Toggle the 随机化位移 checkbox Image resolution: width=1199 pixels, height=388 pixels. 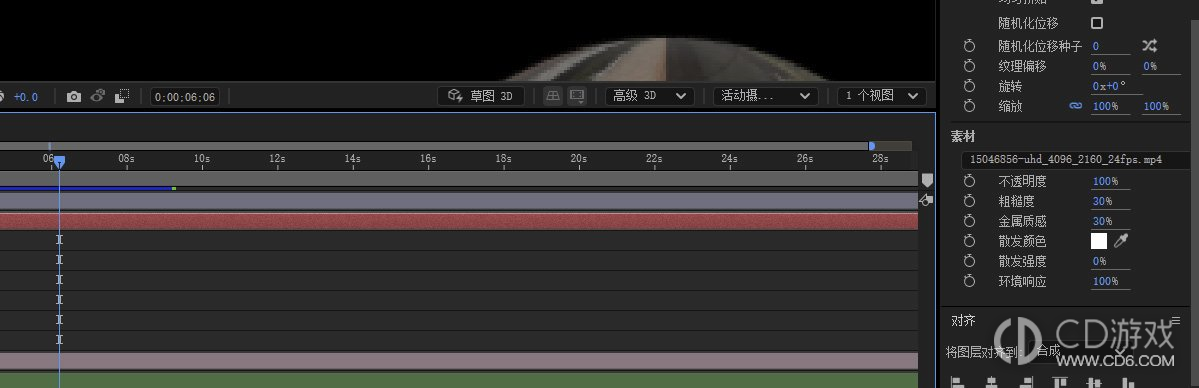1097,23
